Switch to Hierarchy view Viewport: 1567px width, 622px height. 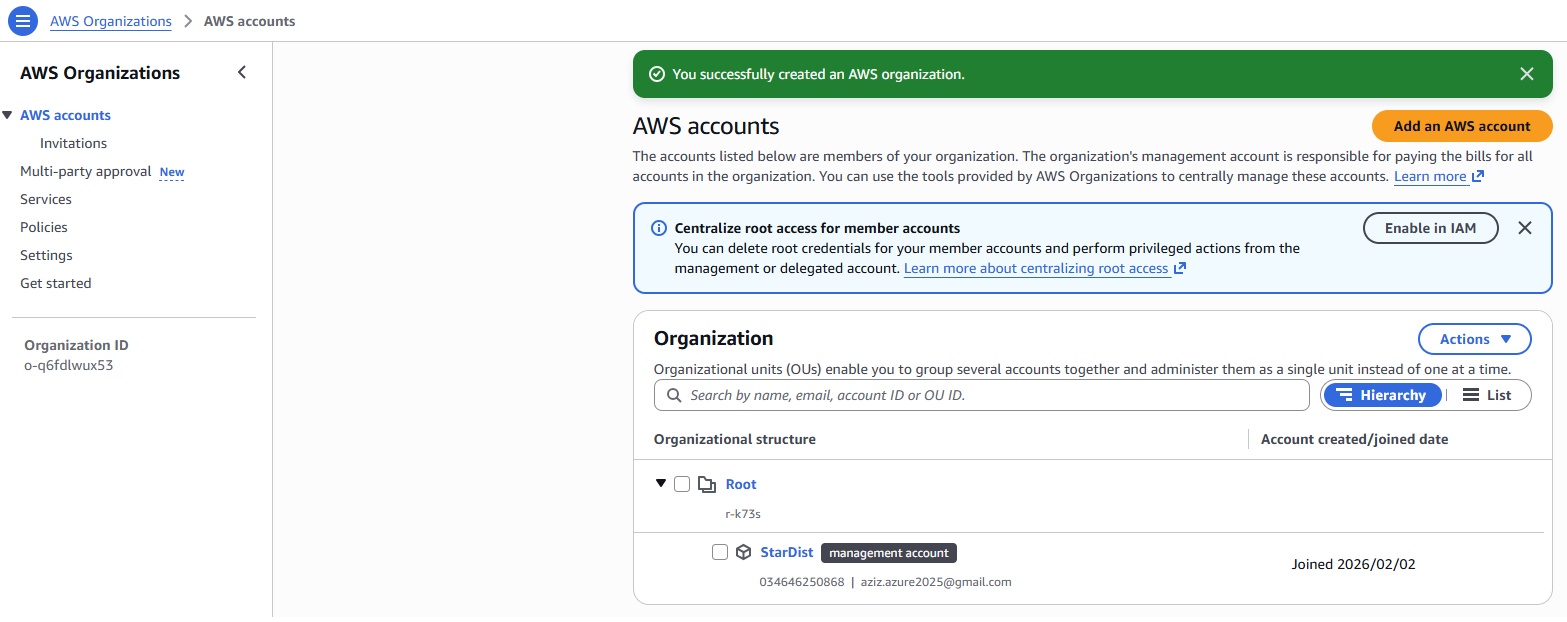[x=1382, y=395]
